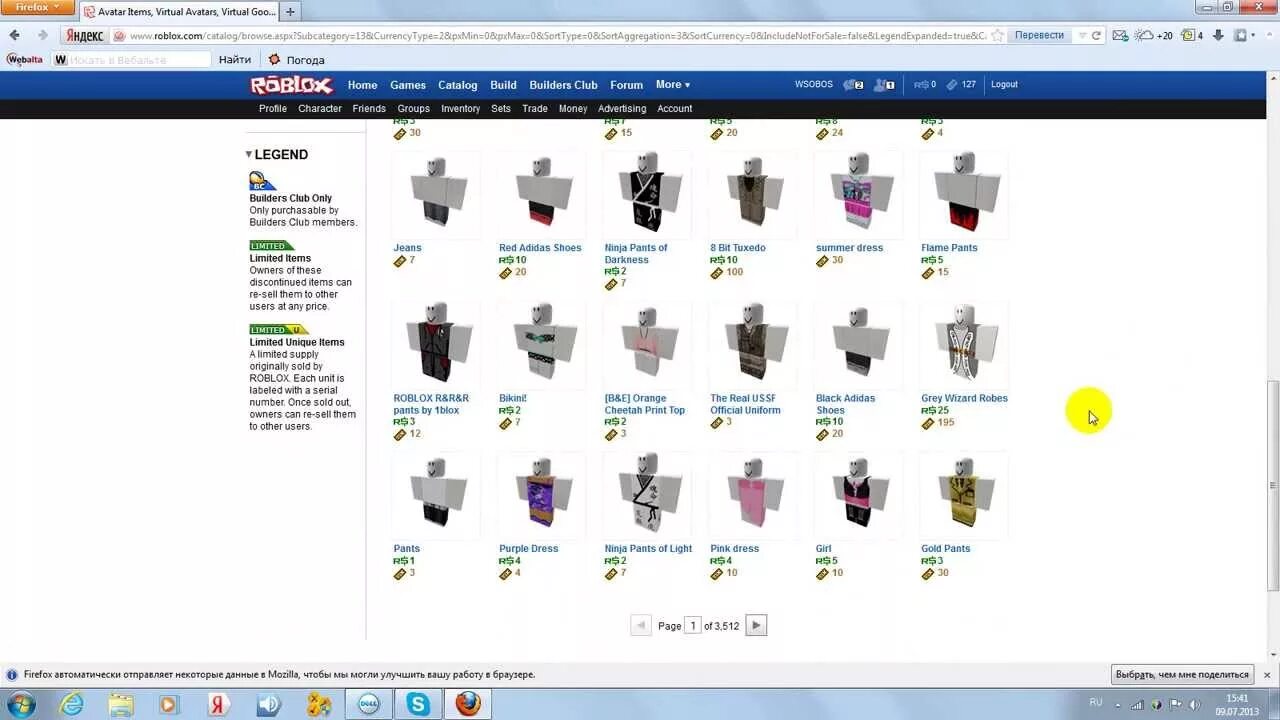Viewport: 1280px width, 720px height.
Task: Open Advertising in sub navigation
Action: [x=622, y=109]
